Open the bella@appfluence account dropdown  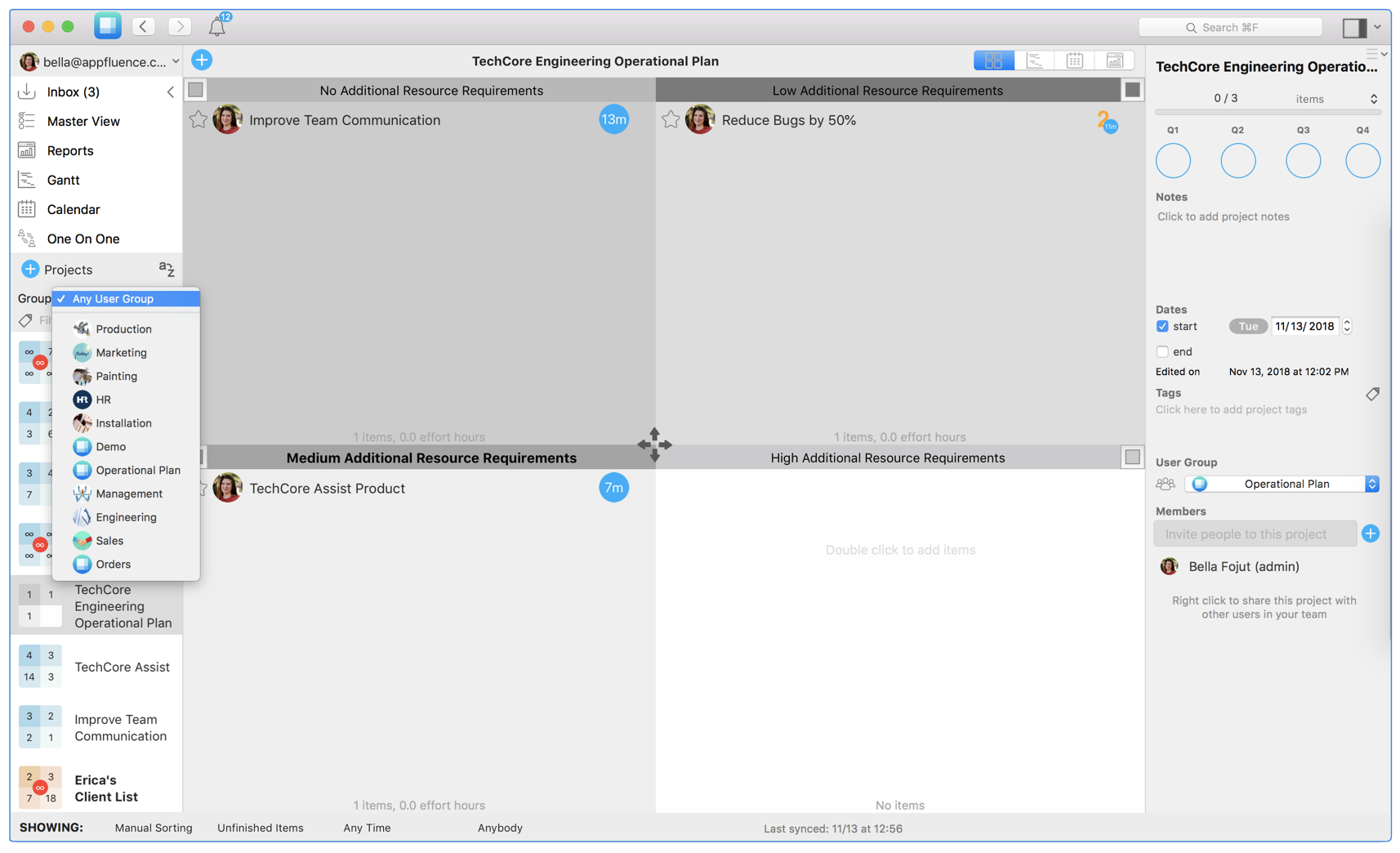pos(98,60)
